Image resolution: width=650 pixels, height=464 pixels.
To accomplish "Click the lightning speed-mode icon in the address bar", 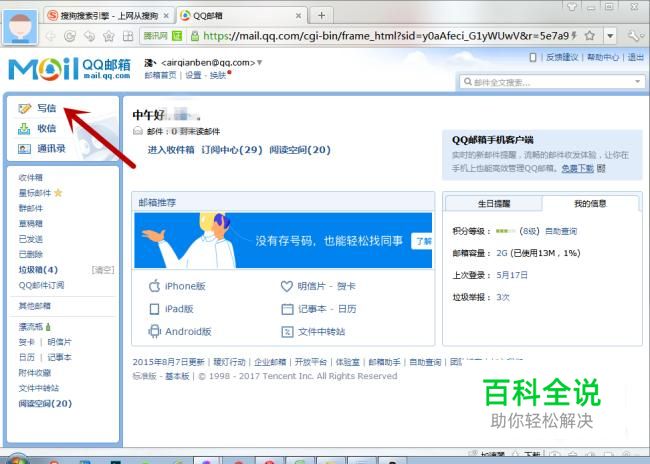I will click(x=574, y=36).
